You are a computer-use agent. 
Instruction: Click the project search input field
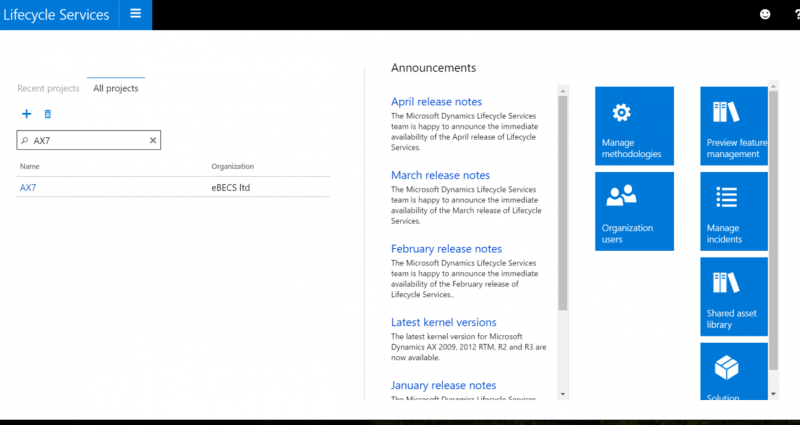(89, 140)
